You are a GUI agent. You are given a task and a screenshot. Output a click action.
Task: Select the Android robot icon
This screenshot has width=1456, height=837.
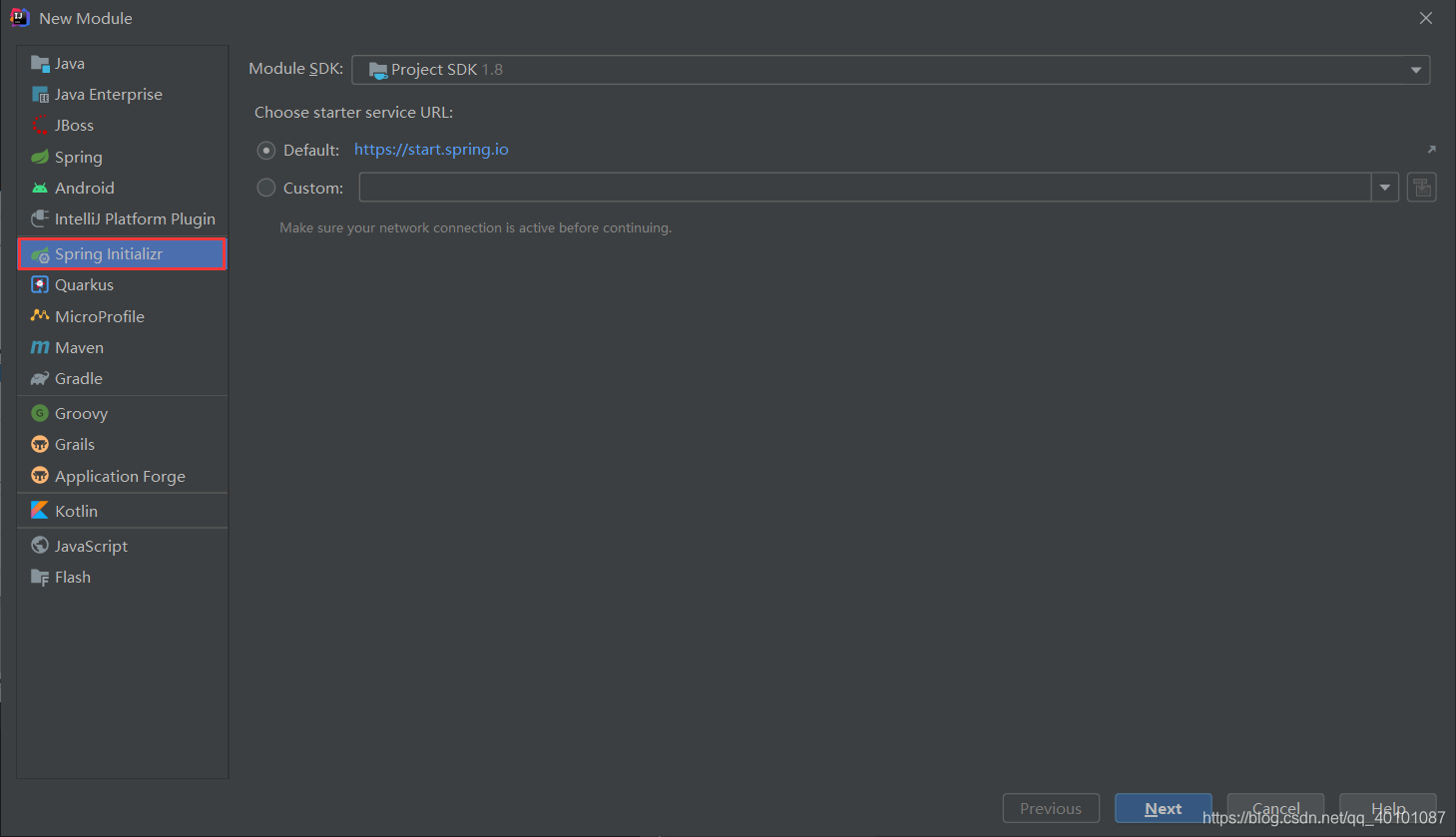[x=40, y=188]
